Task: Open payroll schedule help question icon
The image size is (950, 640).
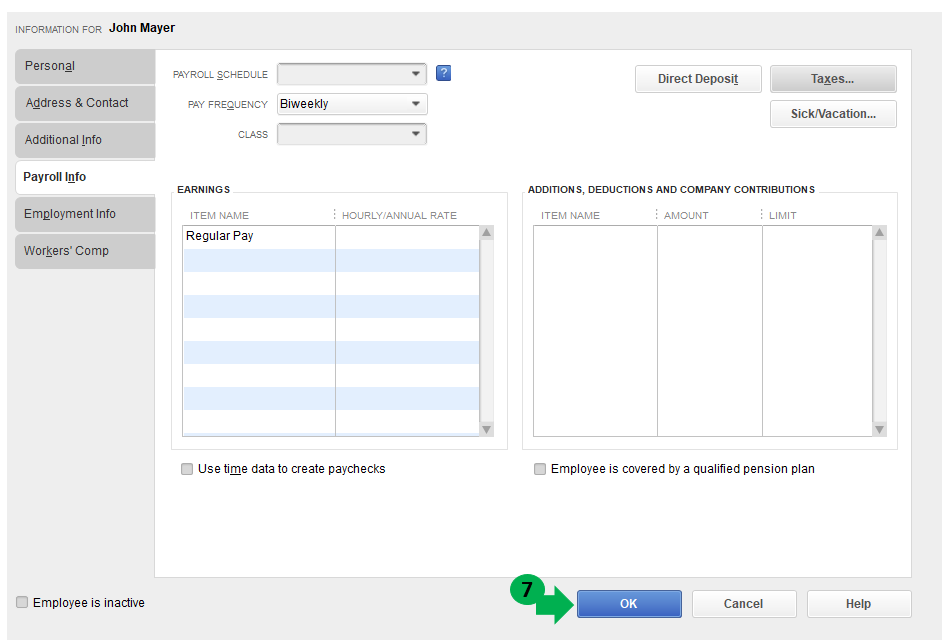Action: [x=443, y=73]
